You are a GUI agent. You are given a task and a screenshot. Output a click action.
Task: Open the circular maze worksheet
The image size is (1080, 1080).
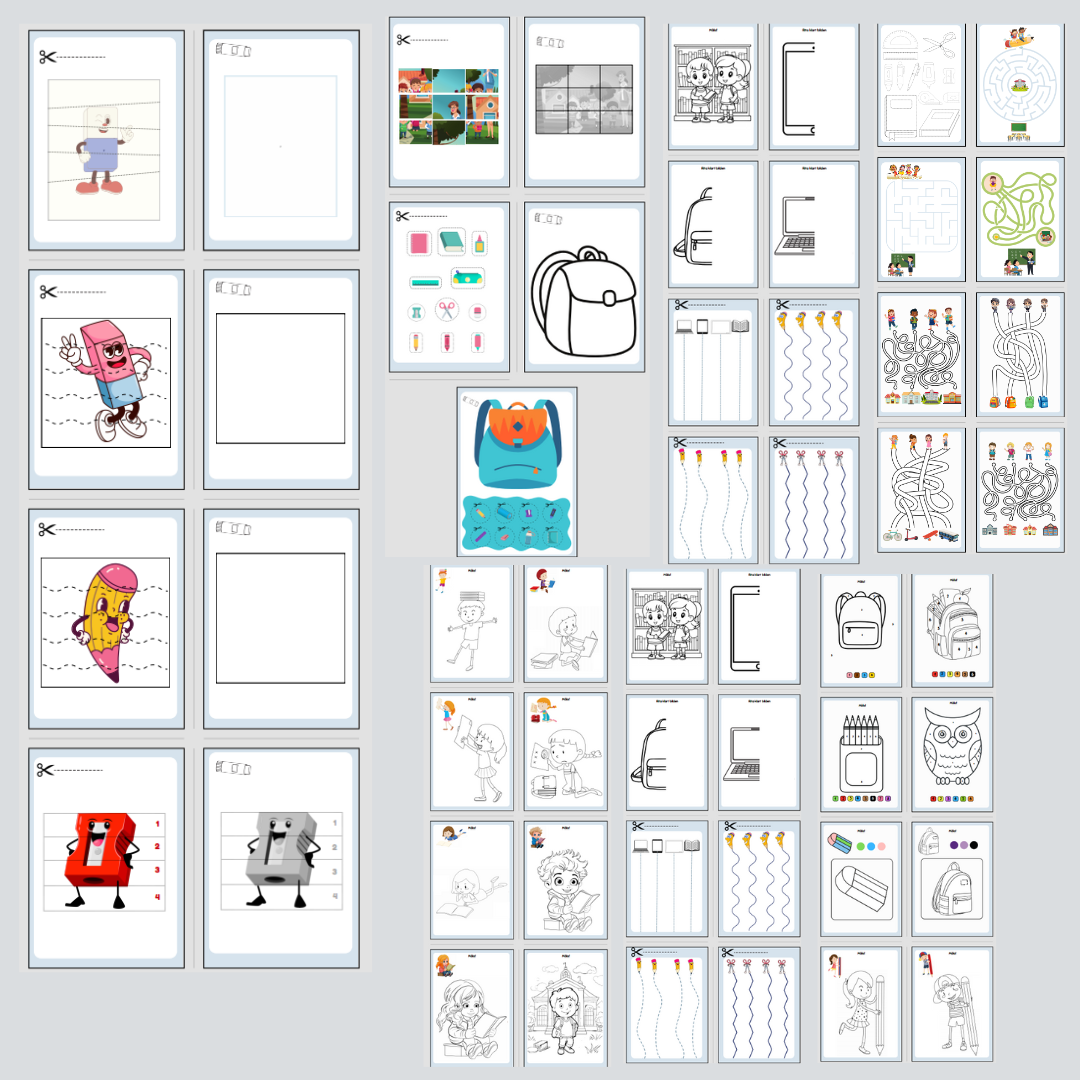tap(1020, 85)
